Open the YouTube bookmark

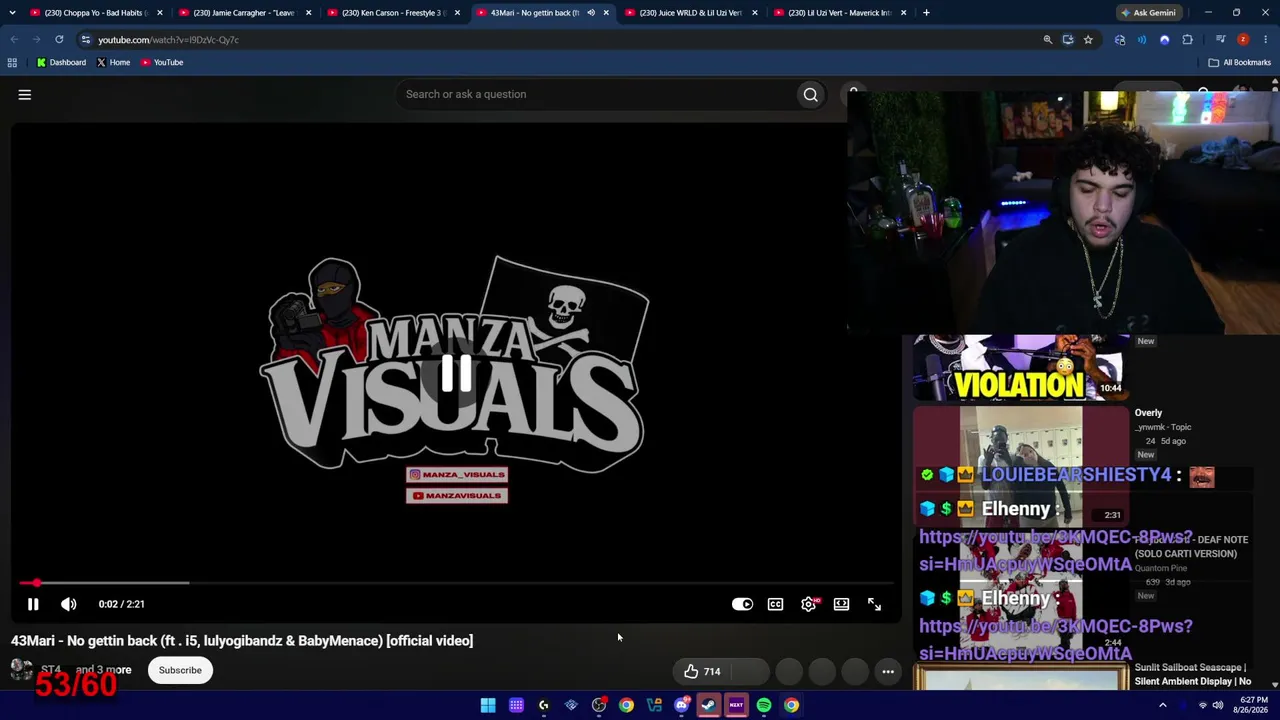click(x=162, y=62)
